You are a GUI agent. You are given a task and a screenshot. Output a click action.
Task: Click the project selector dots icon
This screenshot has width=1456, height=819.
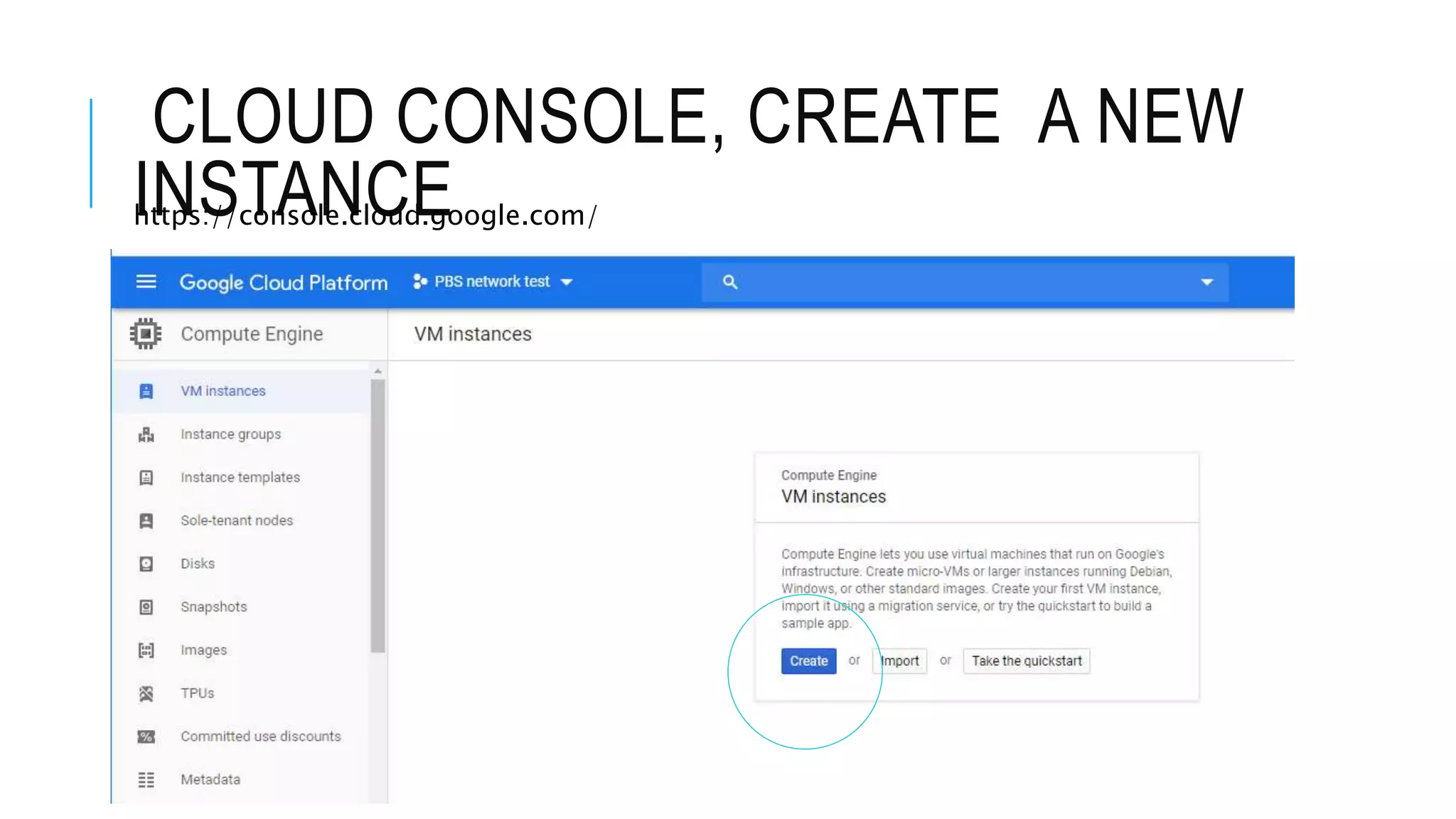(x=419, y=282)
